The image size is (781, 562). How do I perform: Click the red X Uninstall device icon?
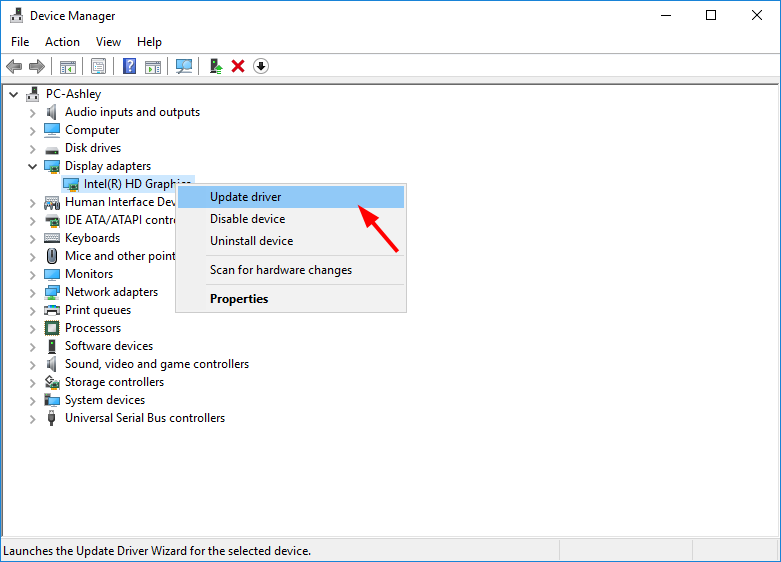coord(238,66)
